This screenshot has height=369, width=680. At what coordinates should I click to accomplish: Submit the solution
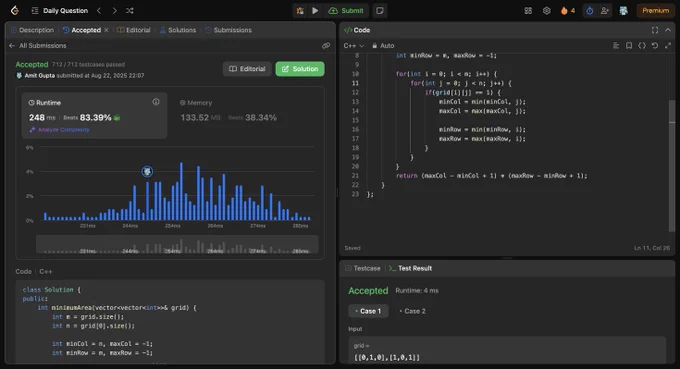coord(346,10)
